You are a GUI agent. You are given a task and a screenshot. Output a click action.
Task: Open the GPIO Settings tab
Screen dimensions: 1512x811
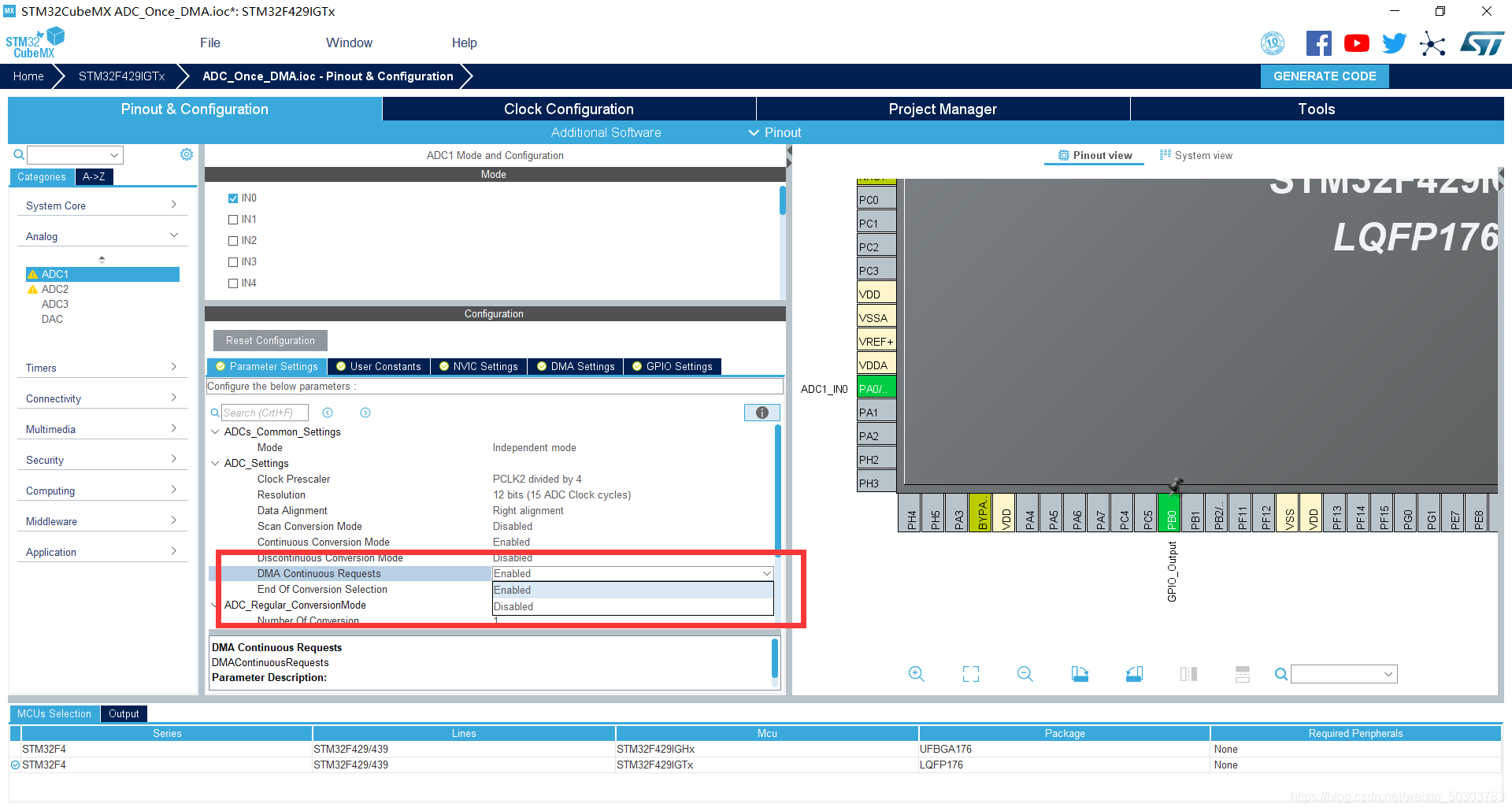pos(673,366)
